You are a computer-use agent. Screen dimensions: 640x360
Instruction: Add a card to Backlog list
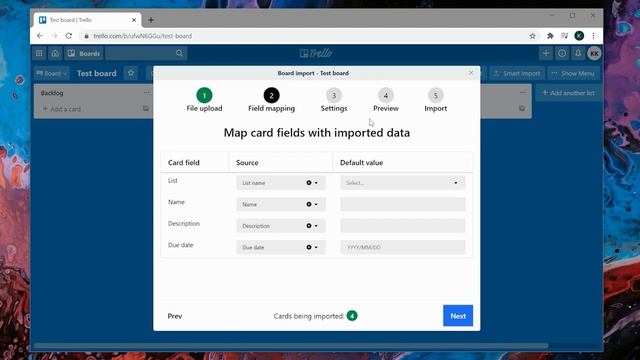coord(62,109)
